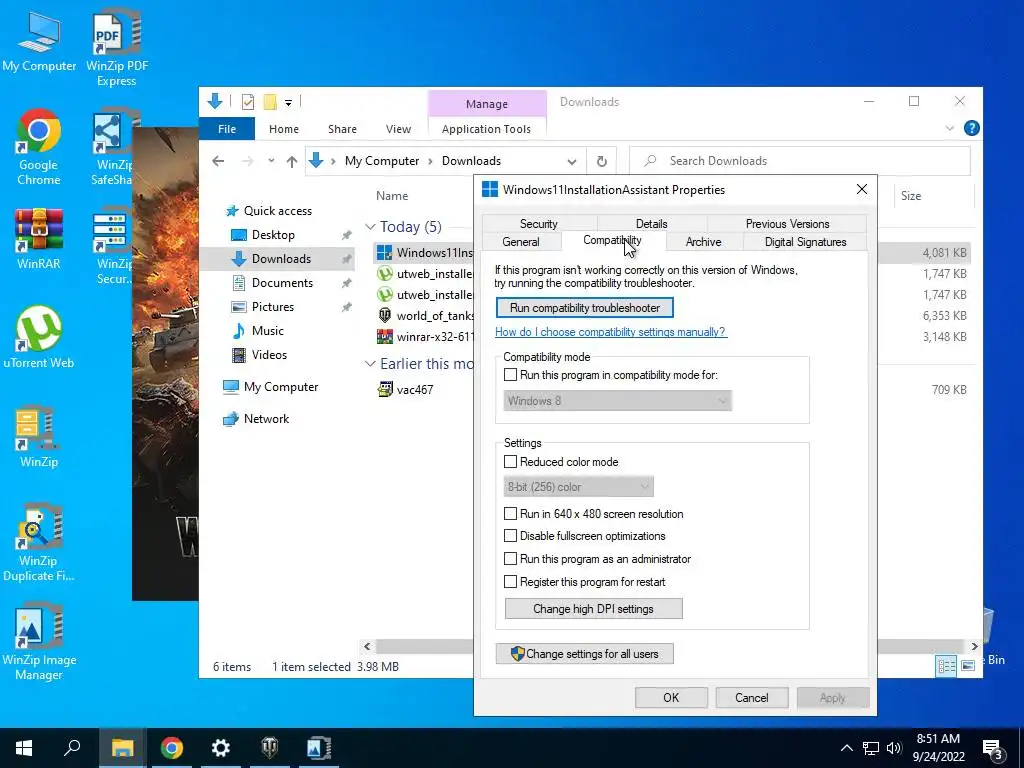Screen dimensions: 1024x768
Task: Select Documents in navigation pane
Action: (x=282, y=283)
